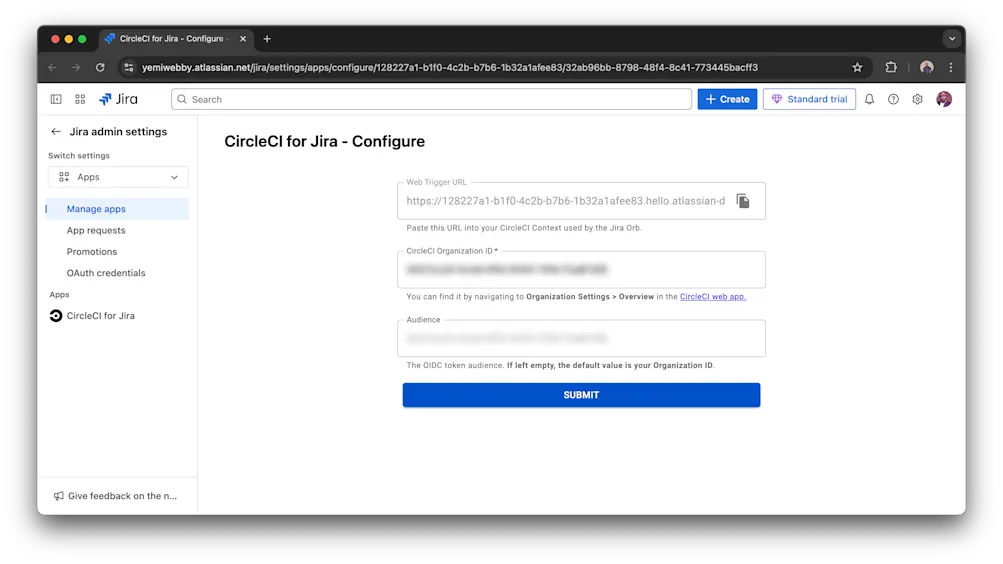Open the app switcher grid icon
The height and width of the screenshot is (564, 1003).
80,99
